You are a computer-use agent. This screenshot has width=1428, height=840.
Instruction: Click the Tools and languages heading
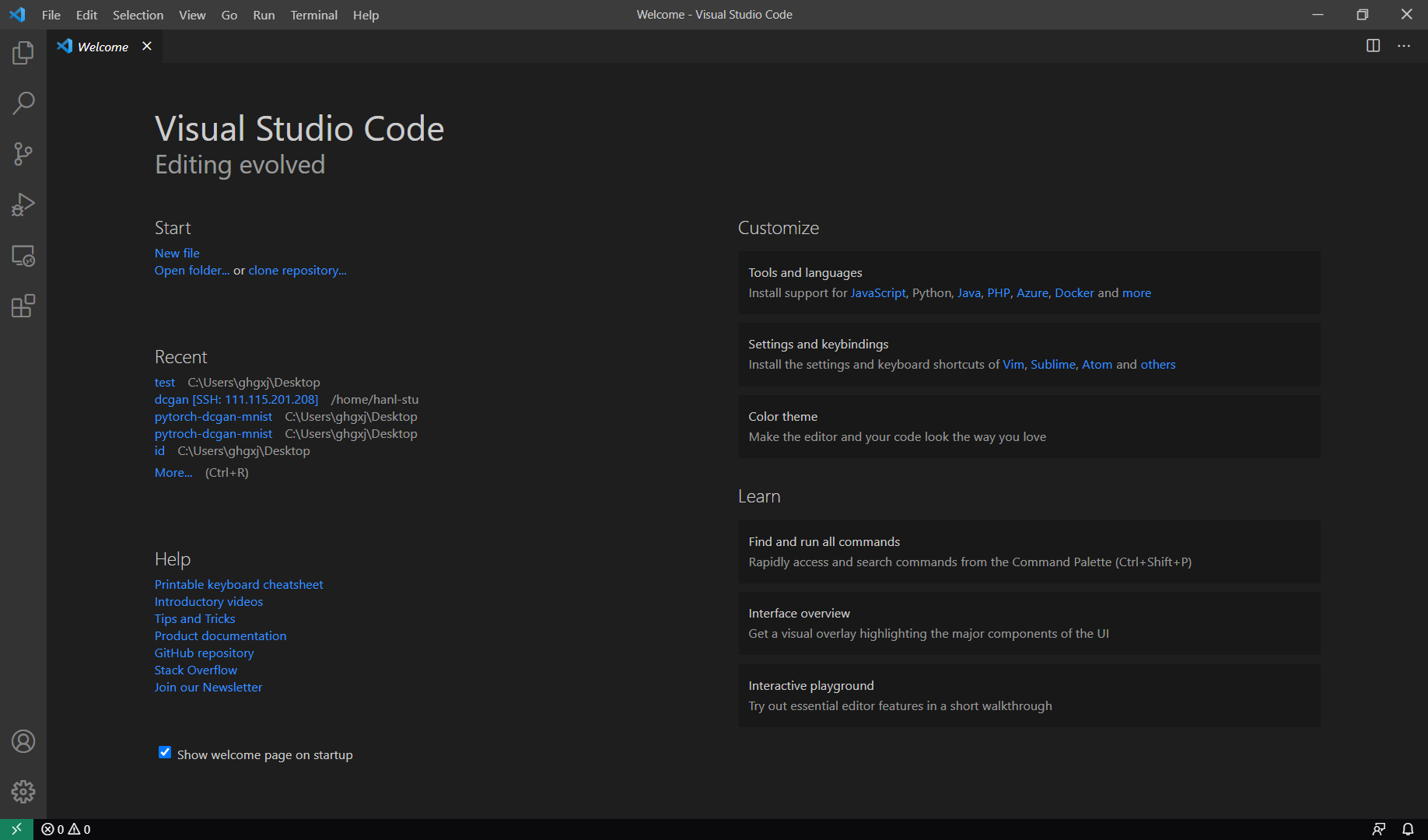click(x=805, y=273)
